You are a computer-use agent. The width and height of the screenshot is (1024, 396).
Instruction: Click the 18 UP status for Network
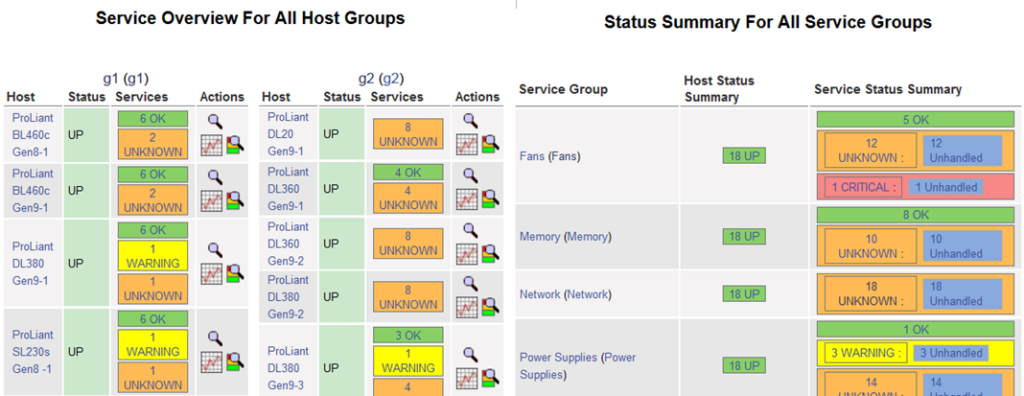coord(743,294)
